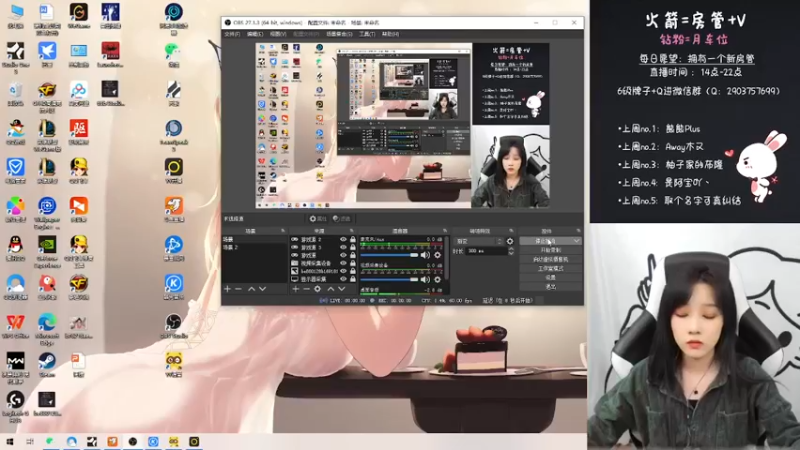Viewport: 800px width, 450px height.
Task: Move the selected scene down
Action: coord(262,289)
